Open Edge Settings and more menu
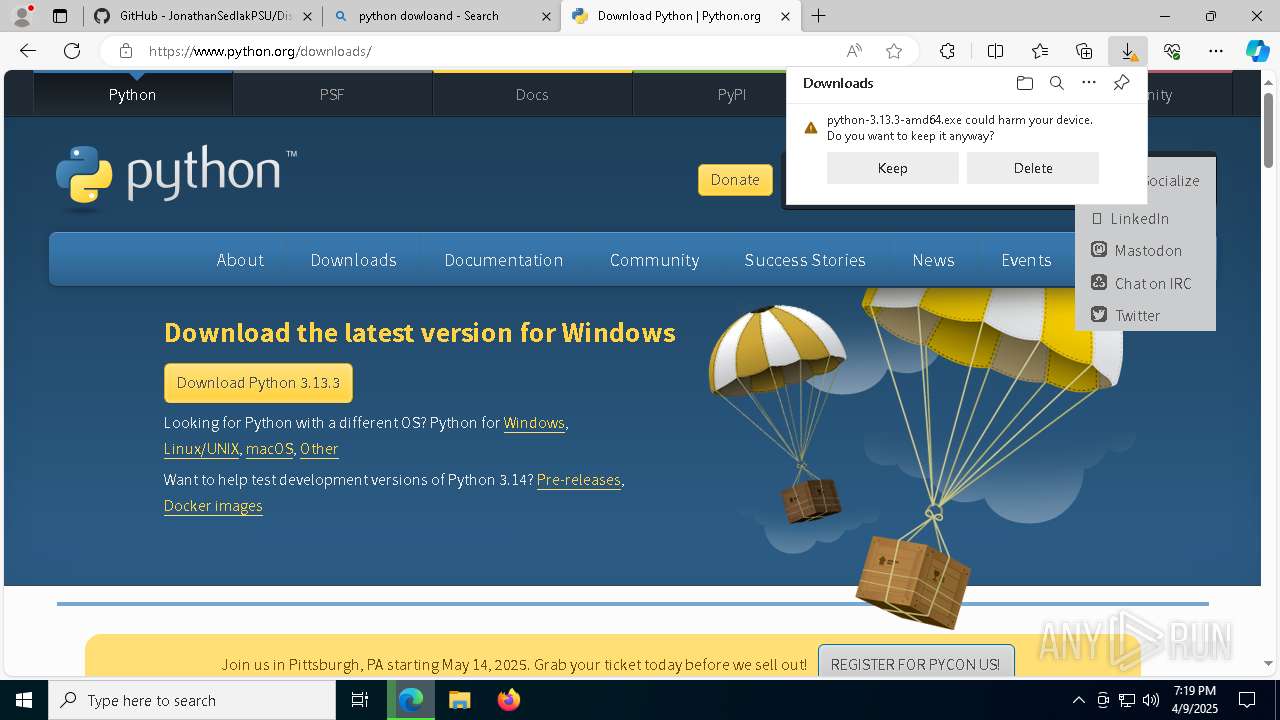This screenshot has height=720, width=1280. 1216,51
